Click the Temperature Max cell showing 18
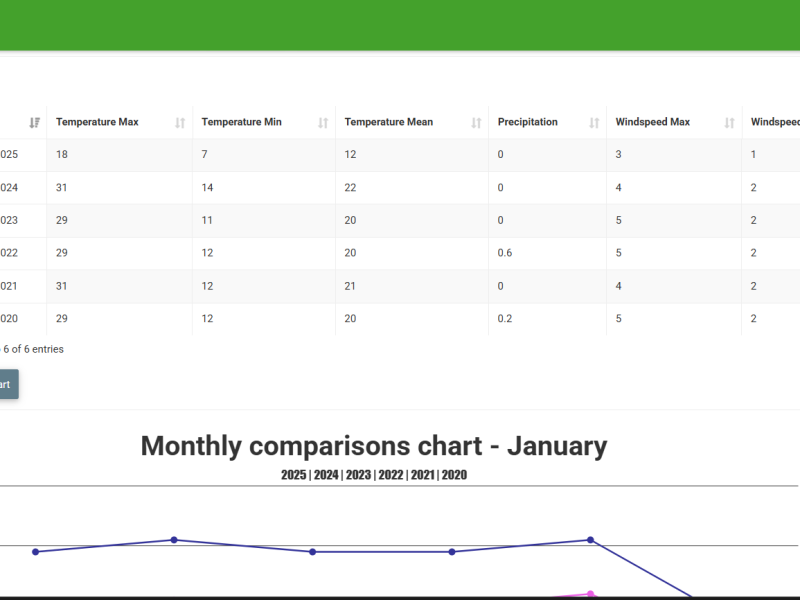The width and height of the screenshot is (800, 600). click(62, 155)
